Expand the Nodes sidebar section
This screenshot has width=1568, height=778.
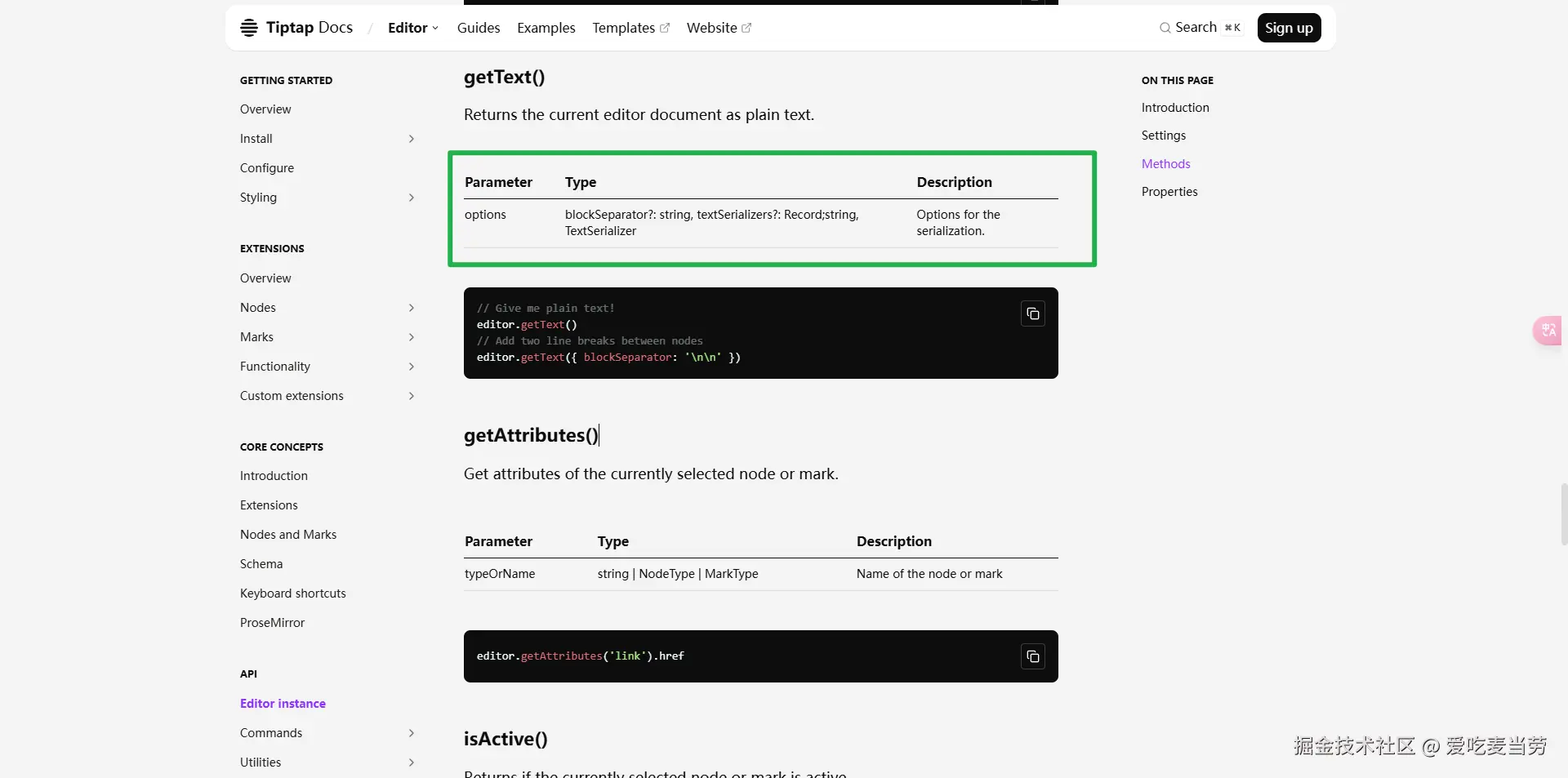[x=412, y=308]
